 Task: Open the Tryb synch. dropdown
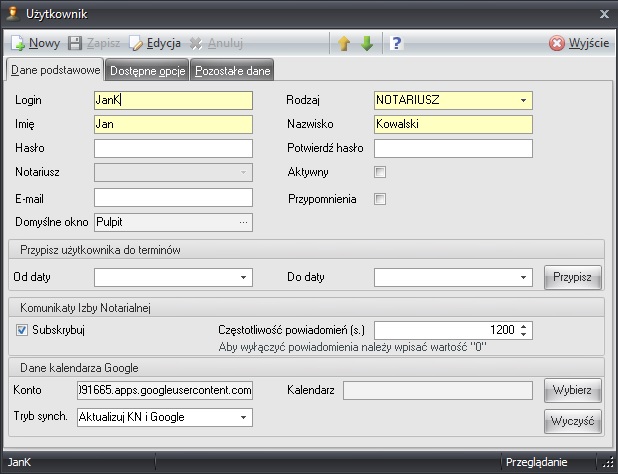coord(243,417)
